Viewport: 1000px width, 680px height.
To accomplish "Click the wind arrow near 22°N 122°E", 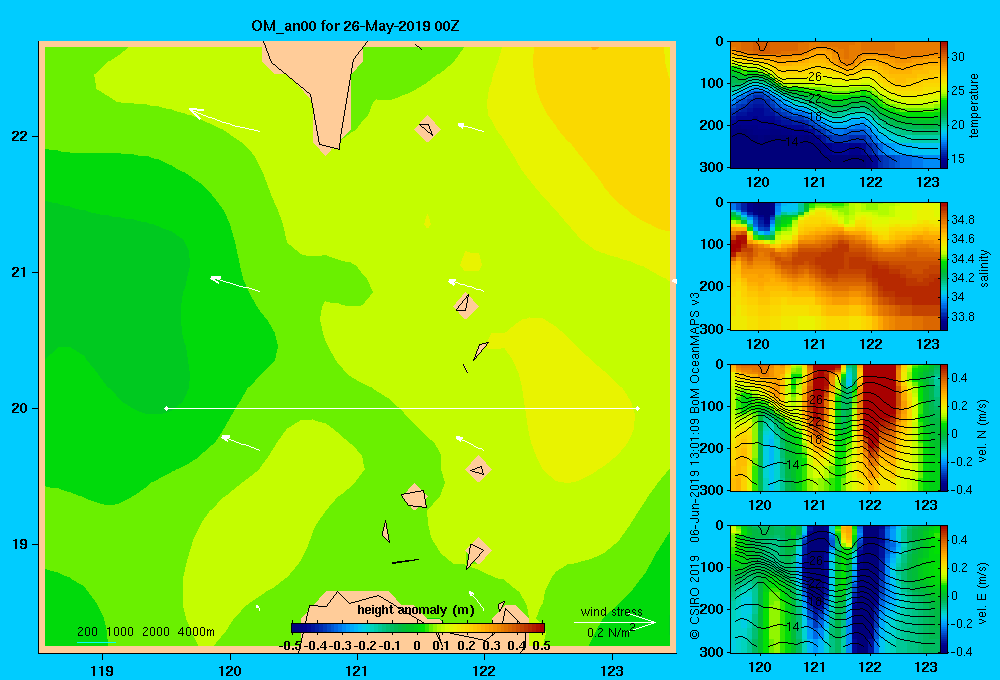I will (x=471, y=128).
